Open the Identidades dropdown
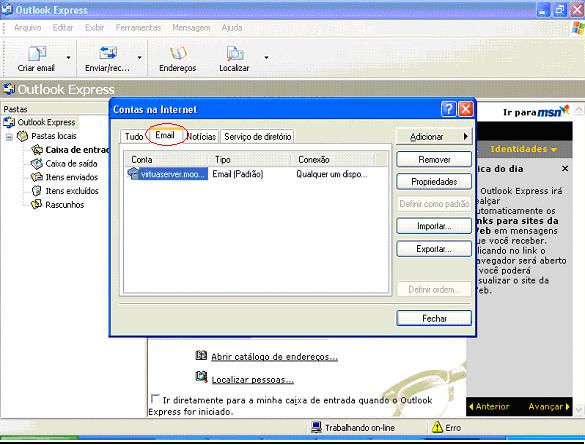Viewport: 585px width, 445px height. [524, 149]
